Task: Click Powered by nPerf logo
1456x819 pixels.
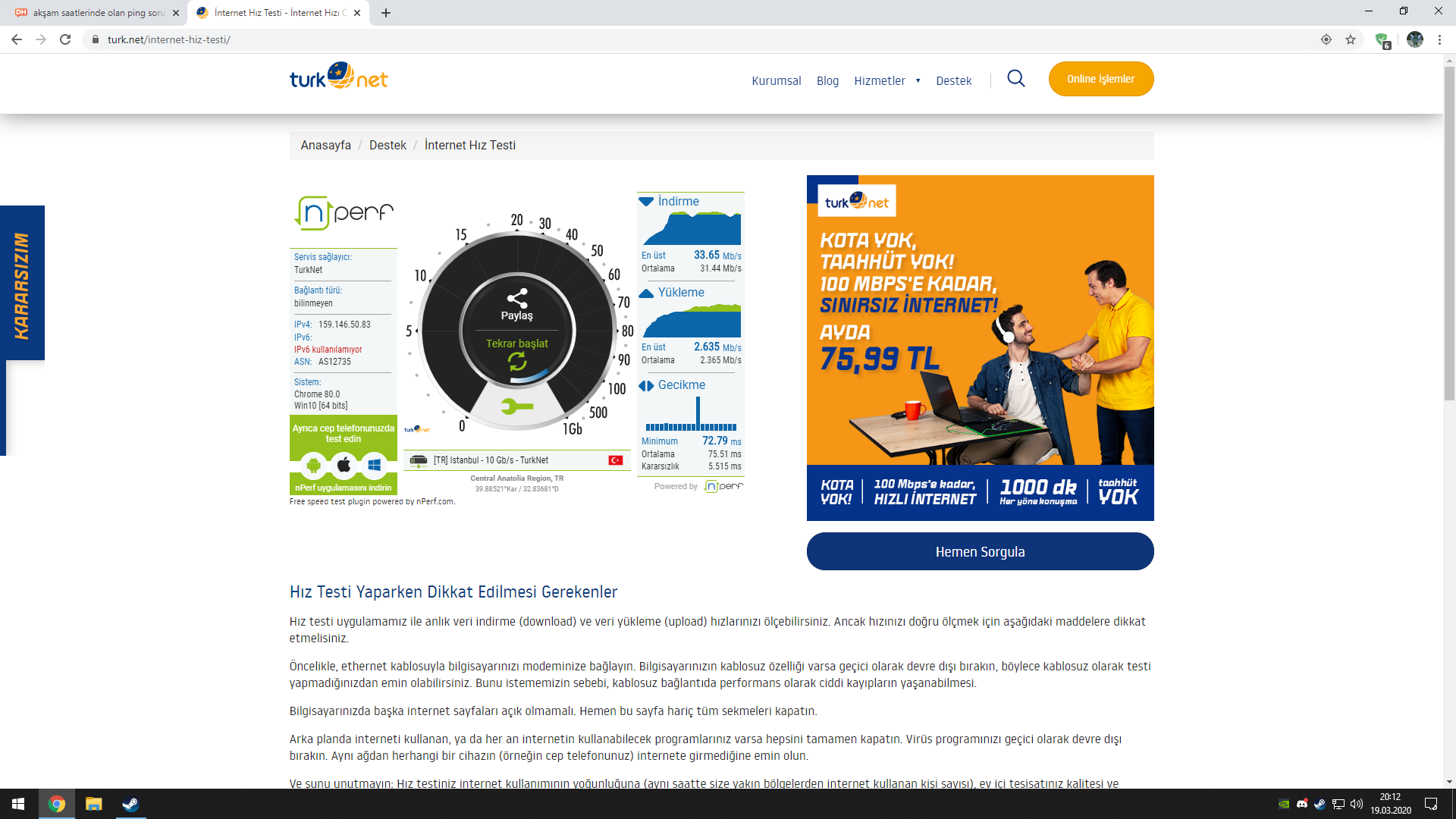Action: tap(724, 486)
